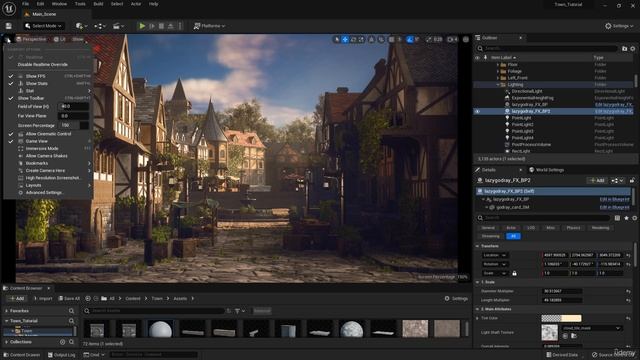Click Save All in Content Browser
Image resolution: width=640 pixels, height=360 pixels.
[69, 298]
